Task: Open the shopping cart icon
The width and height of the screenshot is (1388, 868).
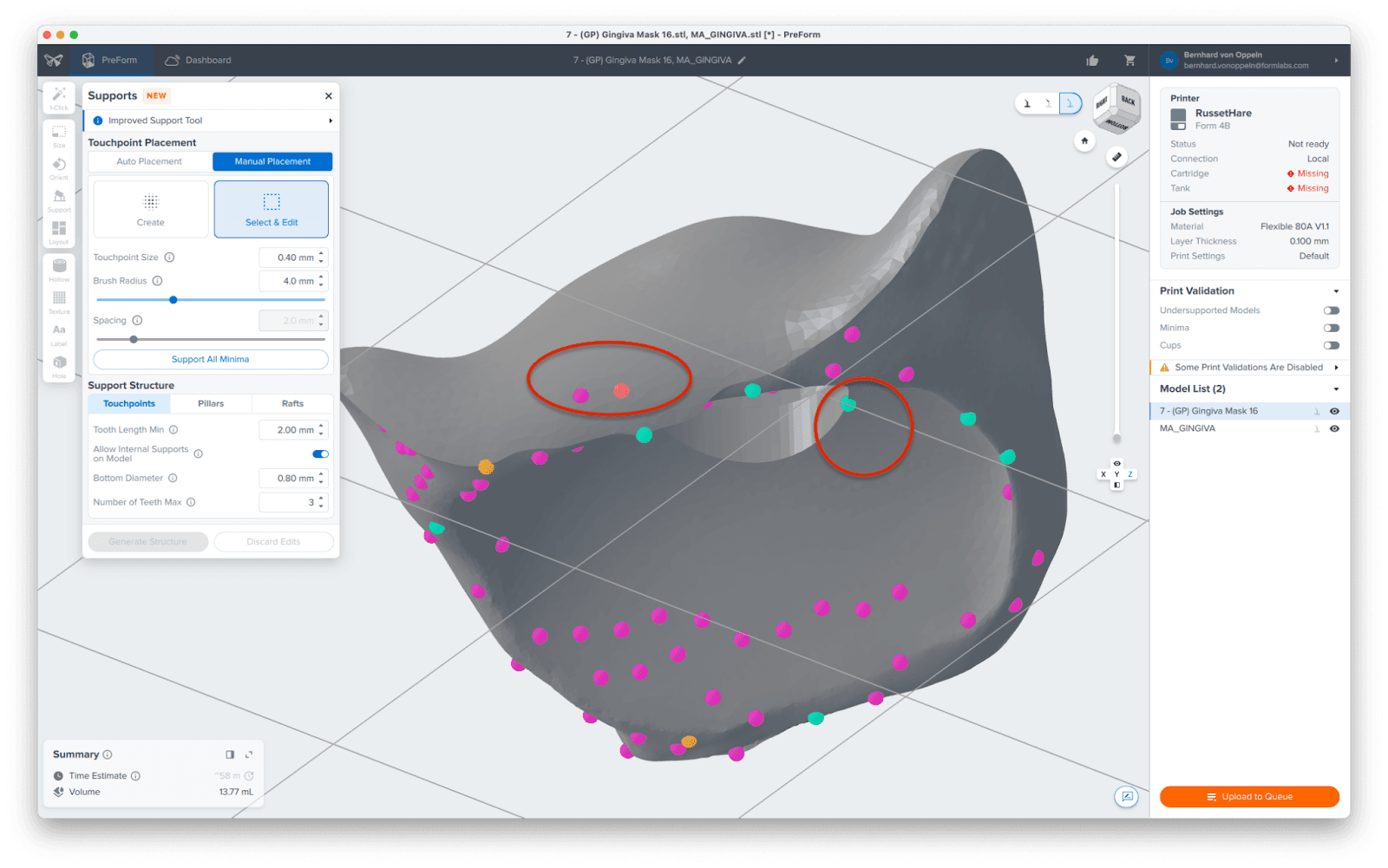Action: point(1129,61)
